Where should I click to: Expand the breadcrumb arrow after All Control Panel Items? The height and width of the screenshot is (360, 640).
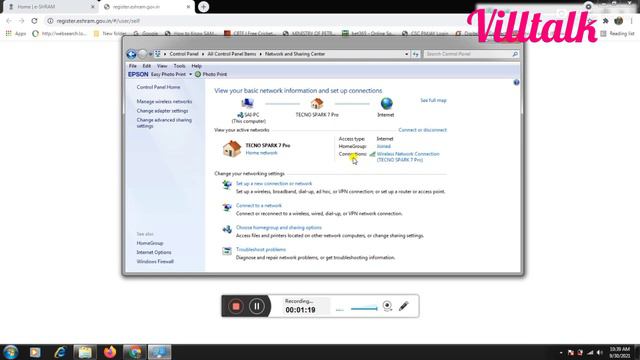point(260,54)
